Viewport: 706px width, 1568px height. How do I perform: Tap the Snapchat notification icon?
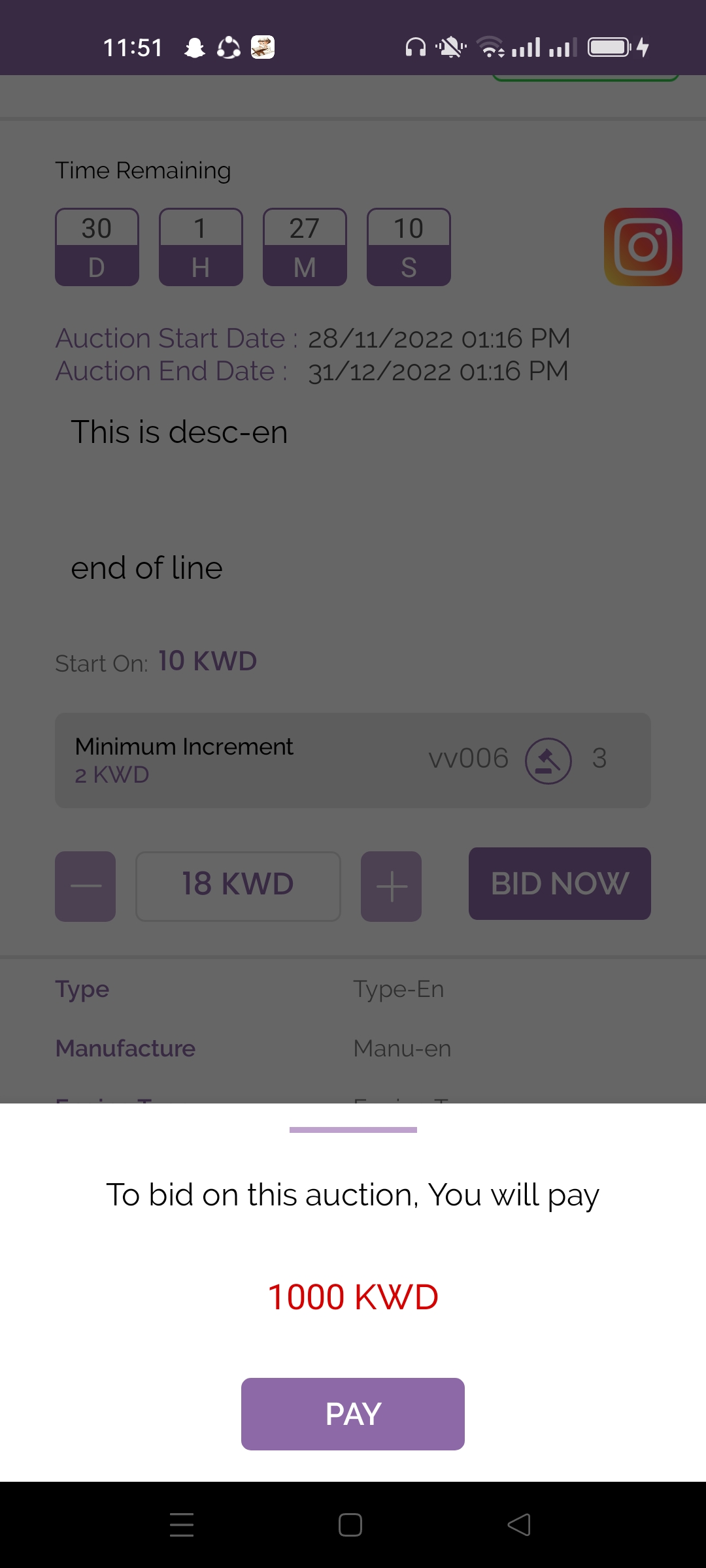(x=194, y=48)
